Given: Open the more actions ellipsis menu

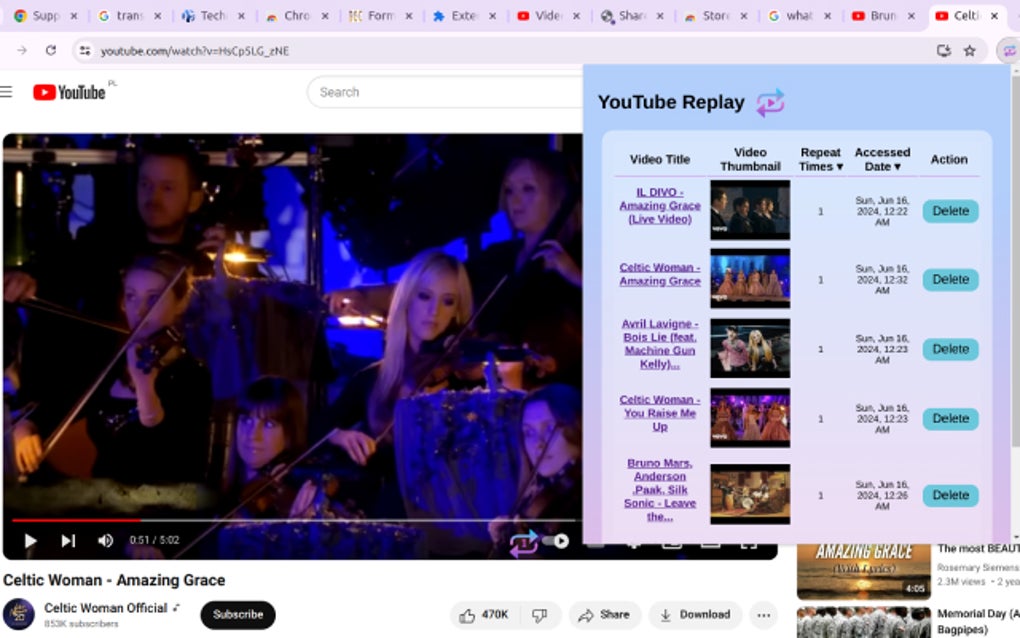Looking at the screenshot, I should [763, 615].
